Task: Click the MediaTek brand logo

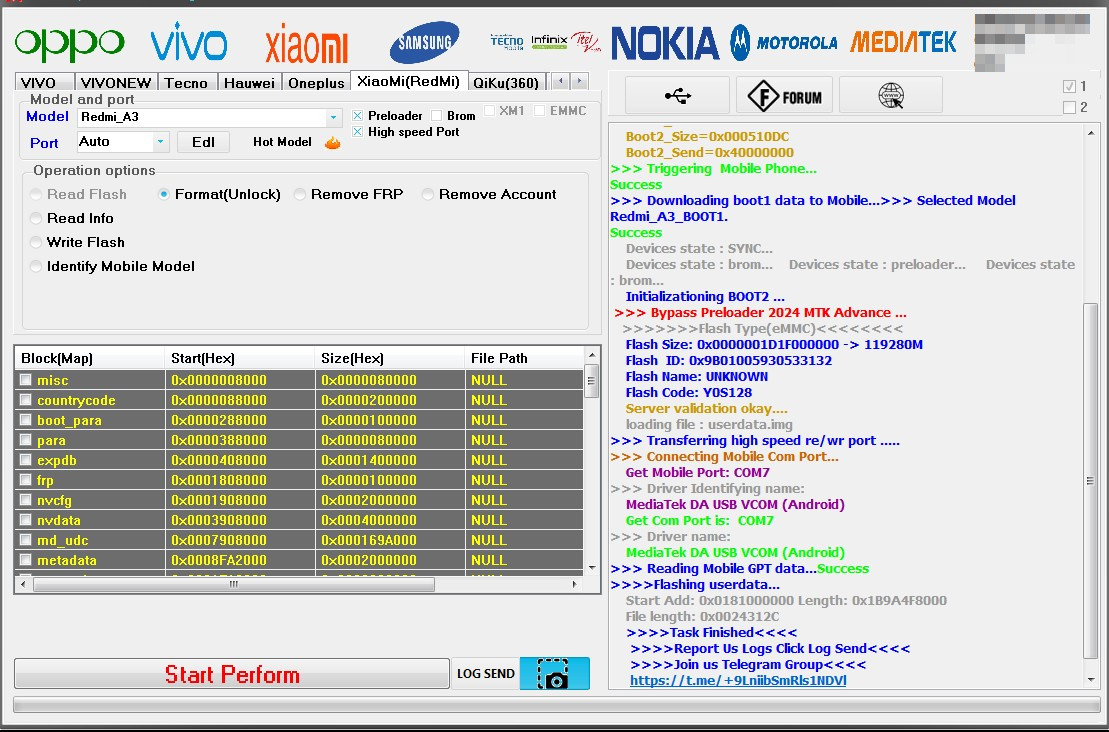Action: [x=903, y=42]
